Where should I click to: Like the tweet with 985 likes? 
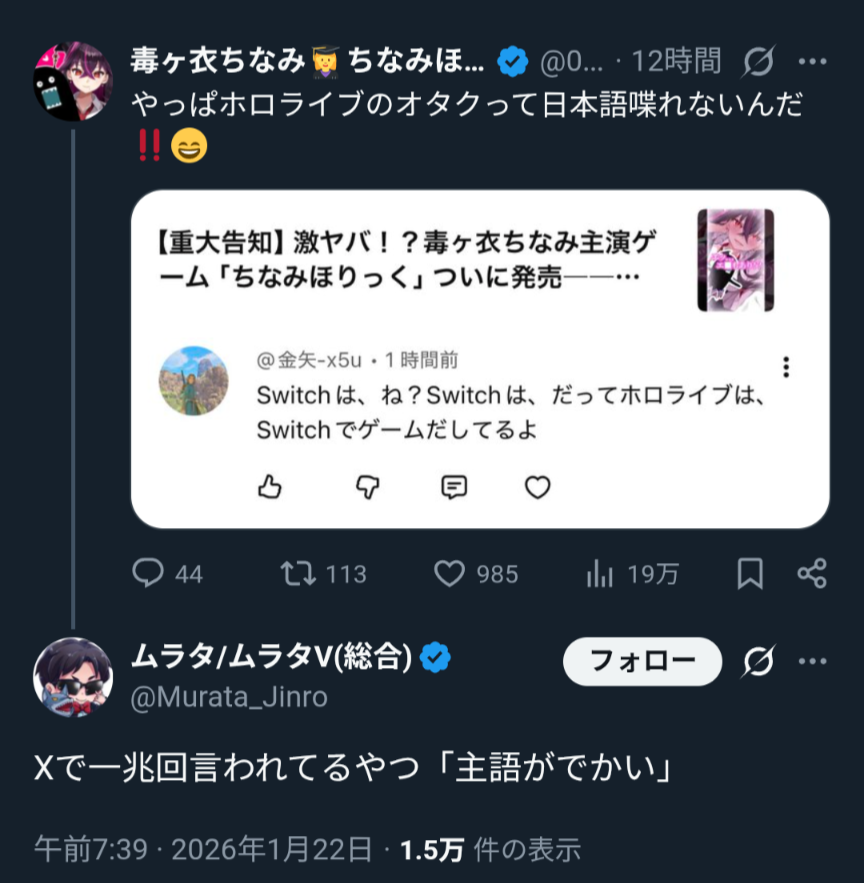(x=450, y=573)
